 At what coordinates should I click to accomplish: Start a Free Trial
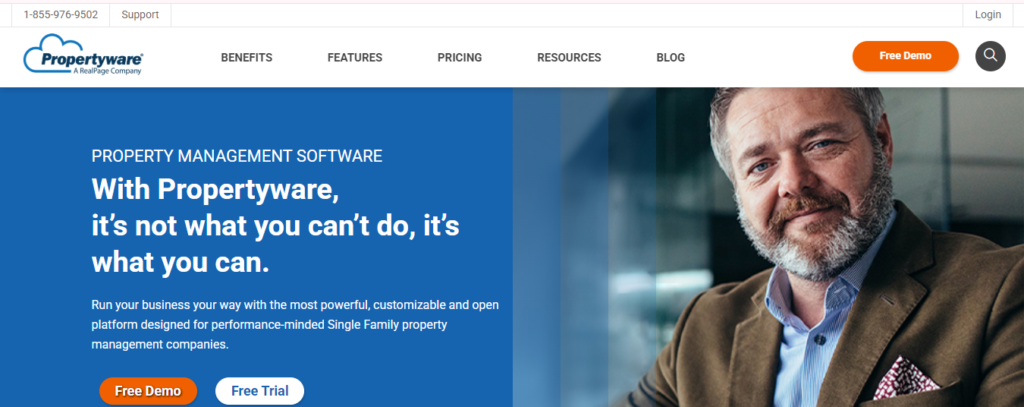coord(260,391)
